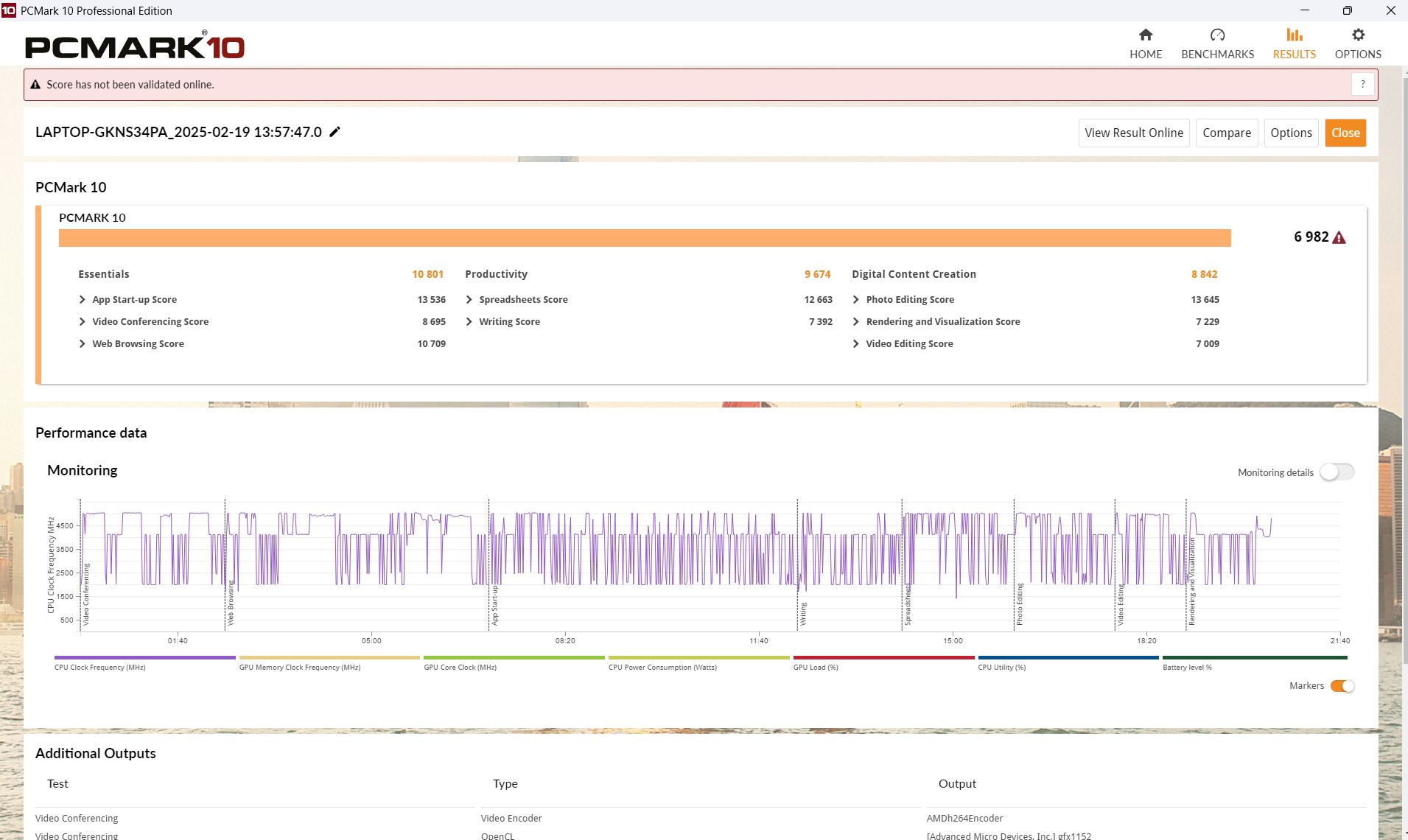Expand Writing Score details

pos(469,322)
